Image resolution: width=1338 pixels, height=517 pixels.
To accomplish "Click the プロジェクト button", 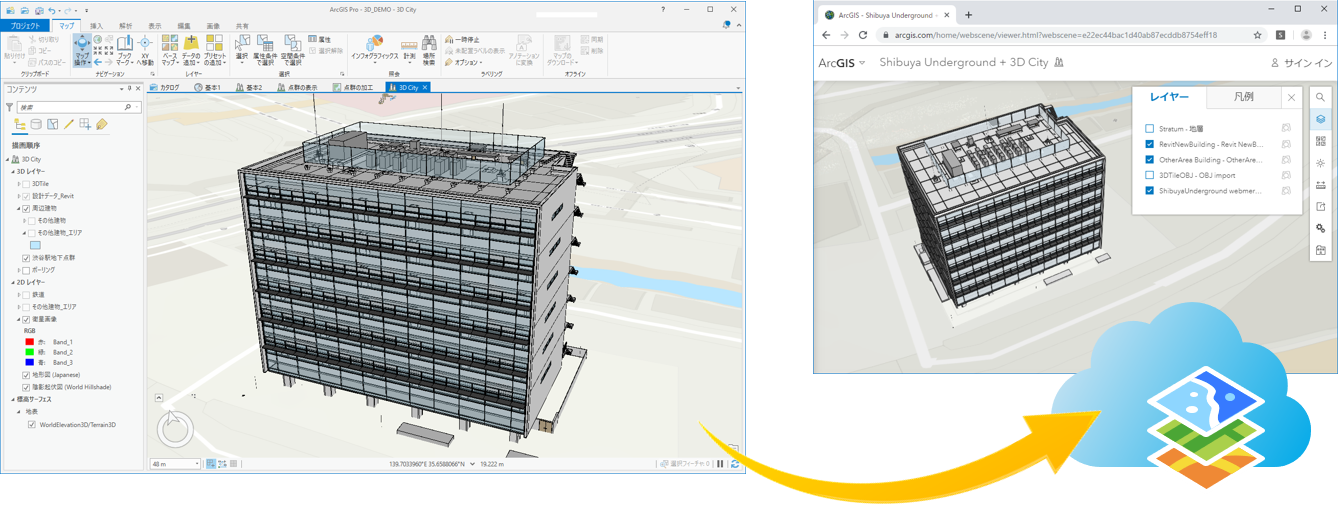I will pos(25,26).
